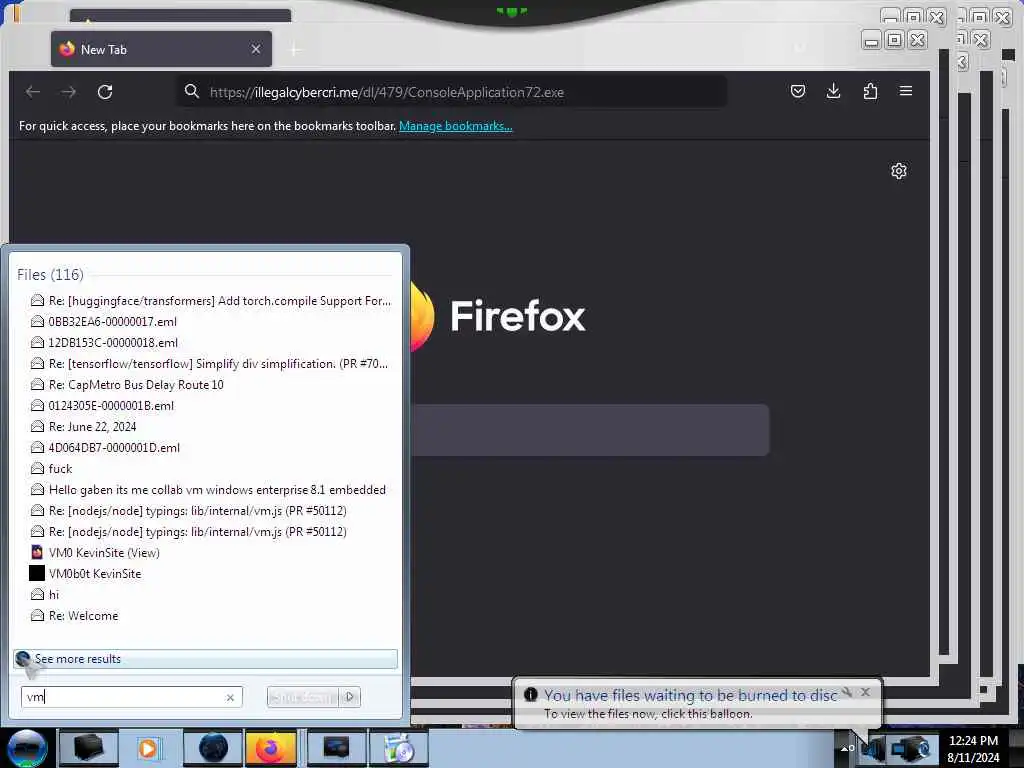Open the Windows Start orb
1024x768 pixels.
tap(27, 748)
